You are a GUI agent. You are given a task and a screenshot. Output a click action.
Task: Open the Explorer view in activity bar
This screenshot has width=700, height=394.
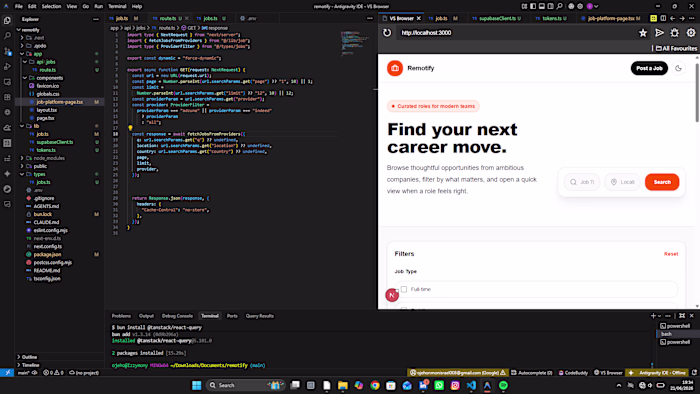(7, 21)
